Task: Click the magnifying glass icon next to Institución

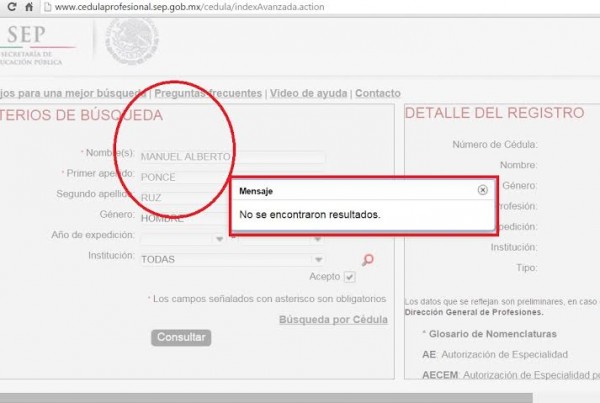Action: coord(367,260)
